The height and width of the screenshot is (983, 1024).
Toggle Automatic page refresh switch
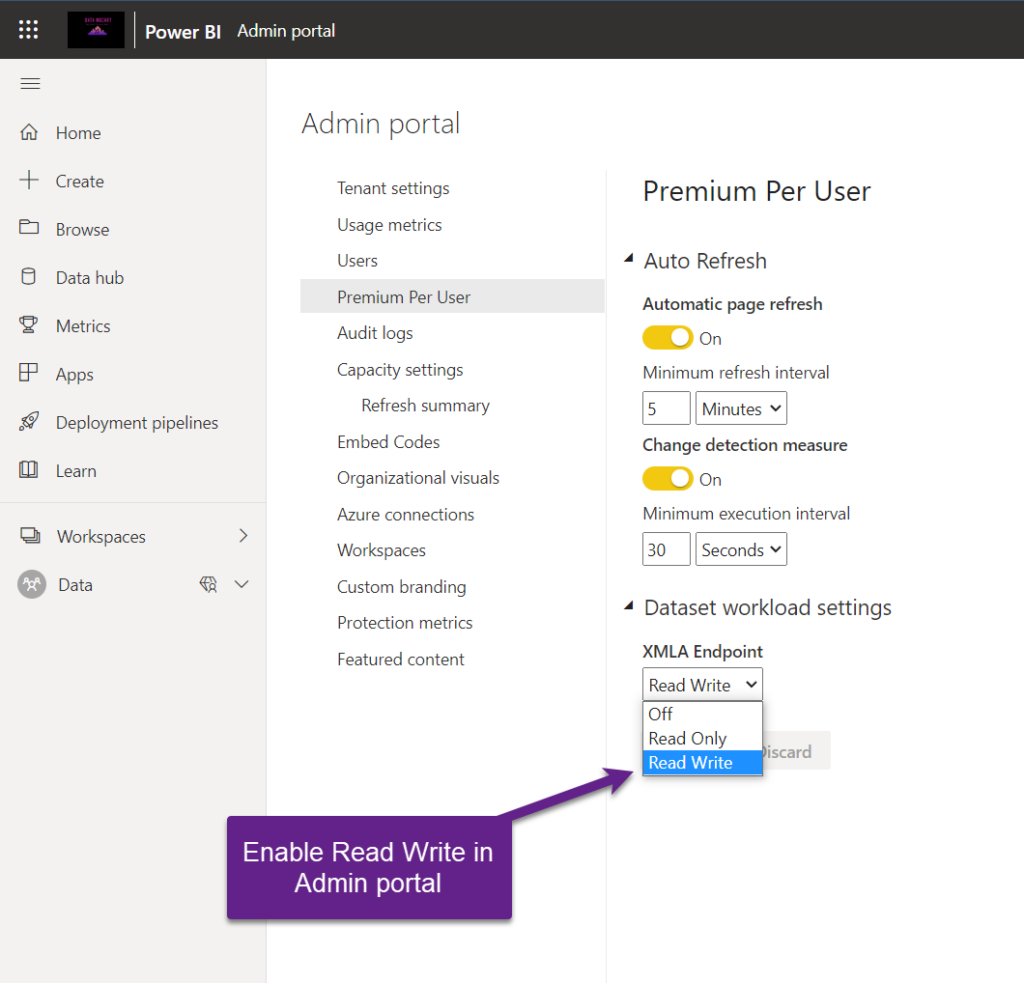[667, 338]
